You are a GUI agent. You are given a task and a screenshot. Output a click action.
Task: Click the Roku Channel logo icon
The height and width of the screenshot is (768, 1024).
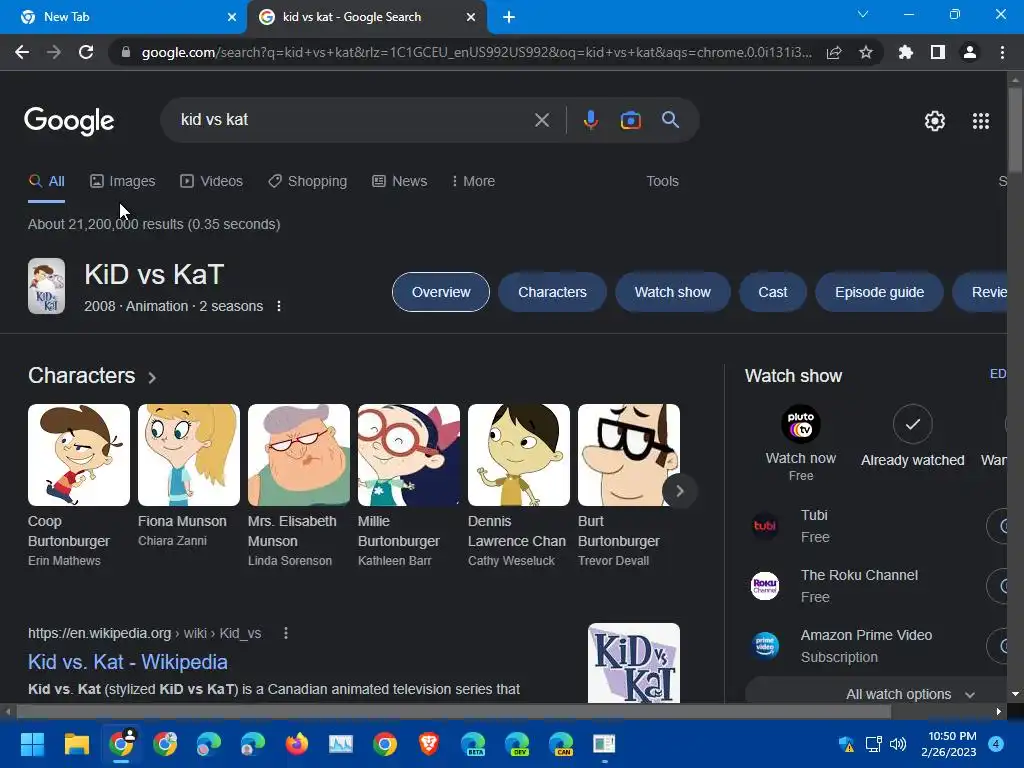point(765,586)
